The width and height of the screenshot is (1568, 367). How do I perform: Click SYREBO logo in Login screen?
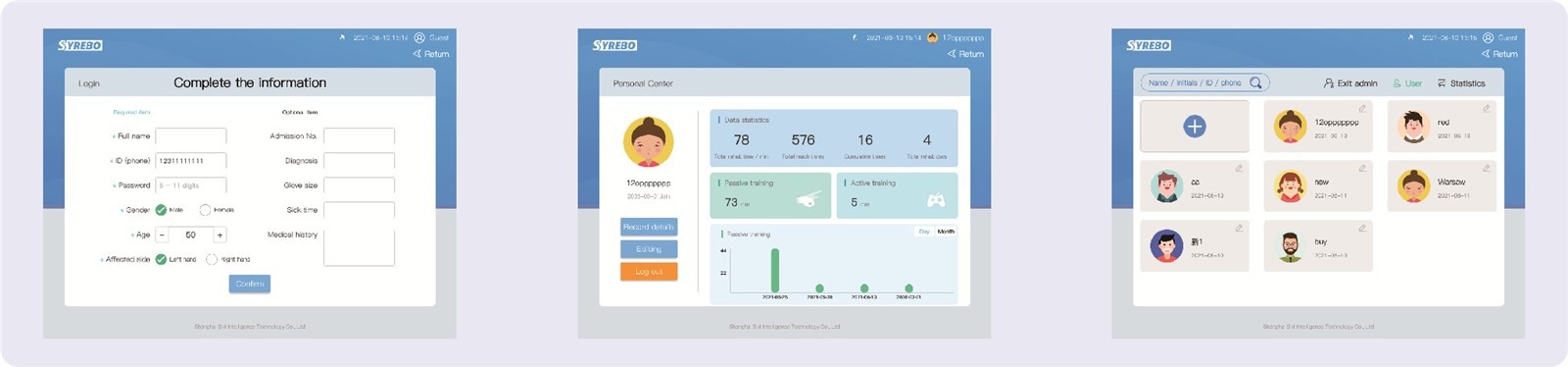pyautogui.click(x=80, y=45)
